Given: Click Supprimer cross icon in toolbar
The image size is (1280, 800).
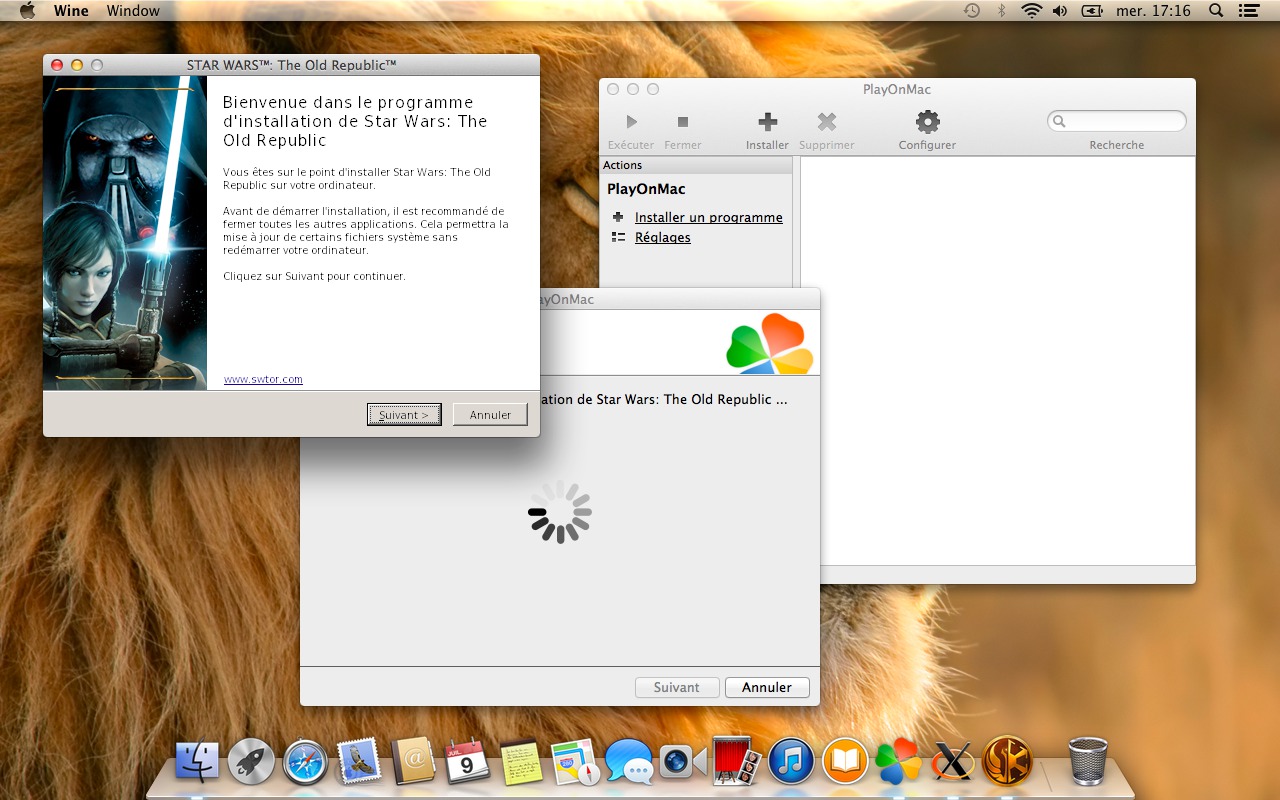Looking at the screenshot, I should [x=827, y=122].
